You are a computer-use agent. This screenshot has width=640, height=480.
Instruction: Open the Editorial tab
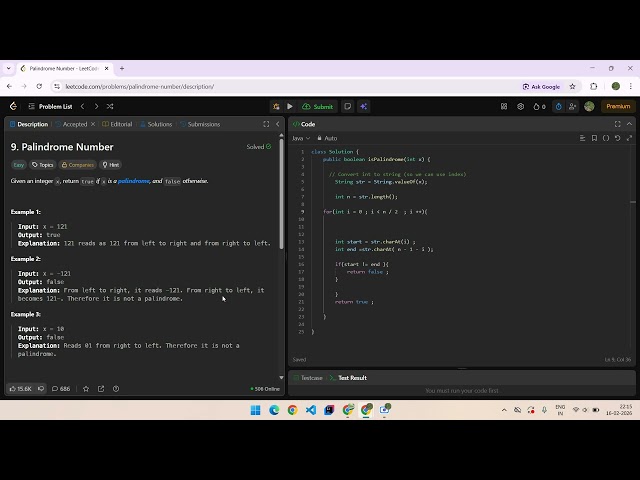pos(117,124)
